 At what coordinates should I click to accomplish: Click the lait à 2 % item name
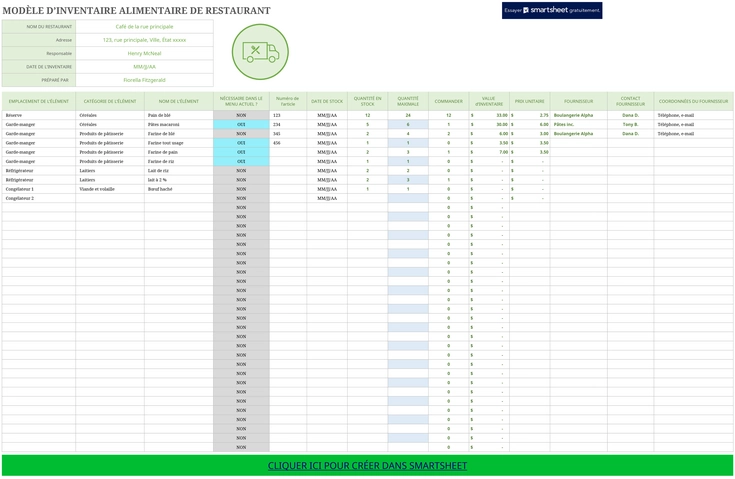[x=179, y=180]
